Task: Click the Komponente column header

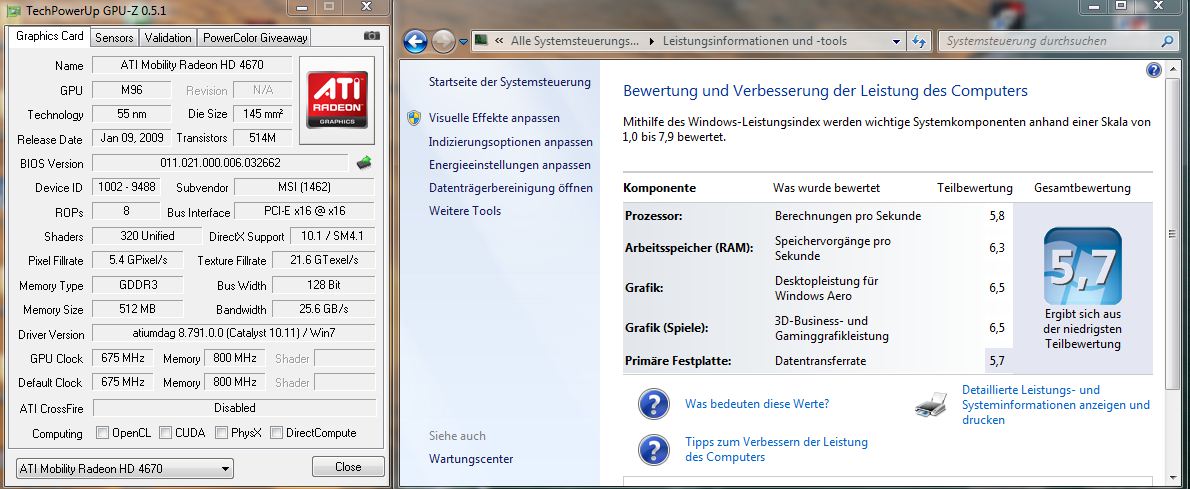Action: 660,188
